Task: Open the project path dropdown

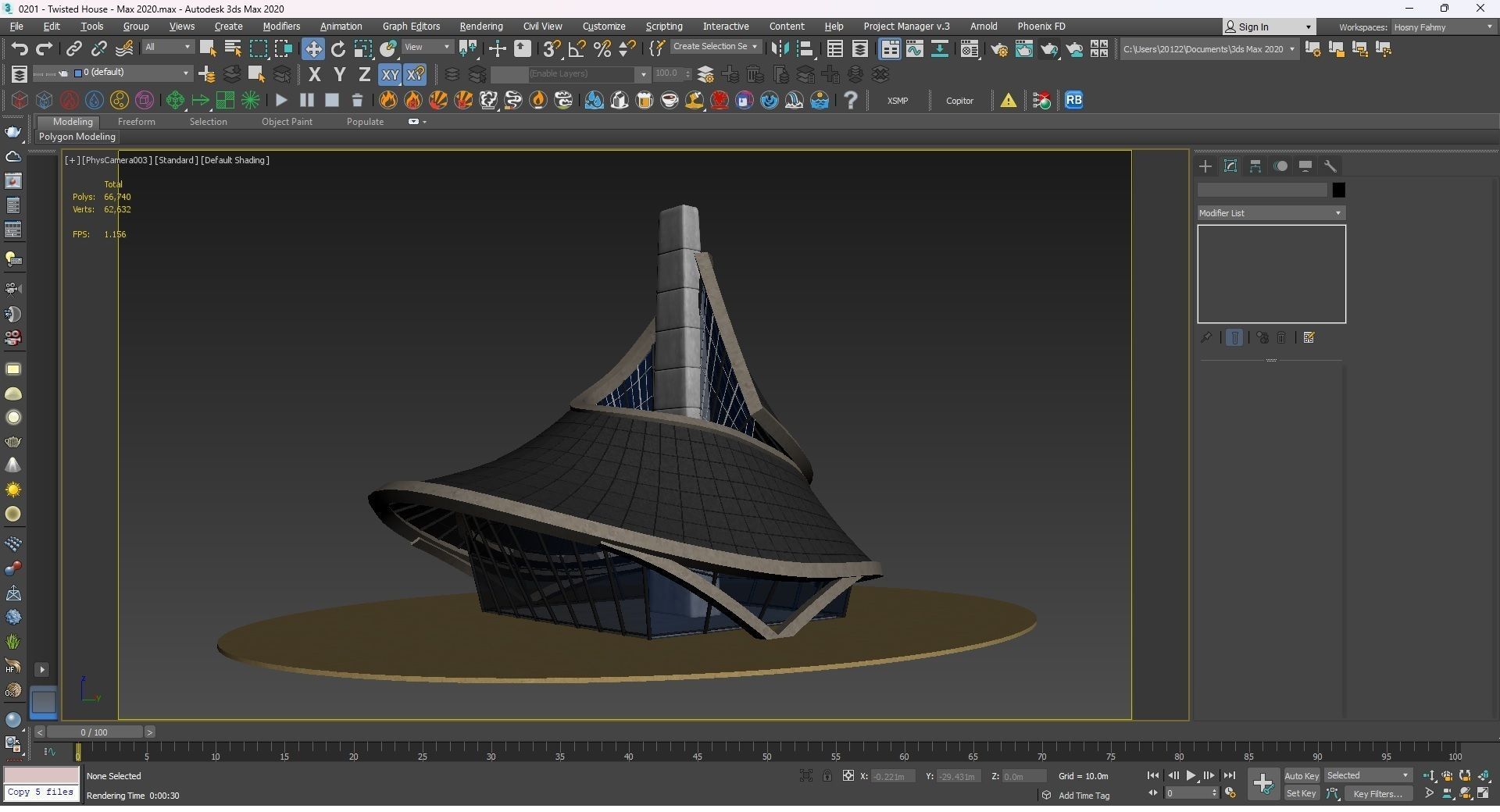Action: coord(1209,48)
